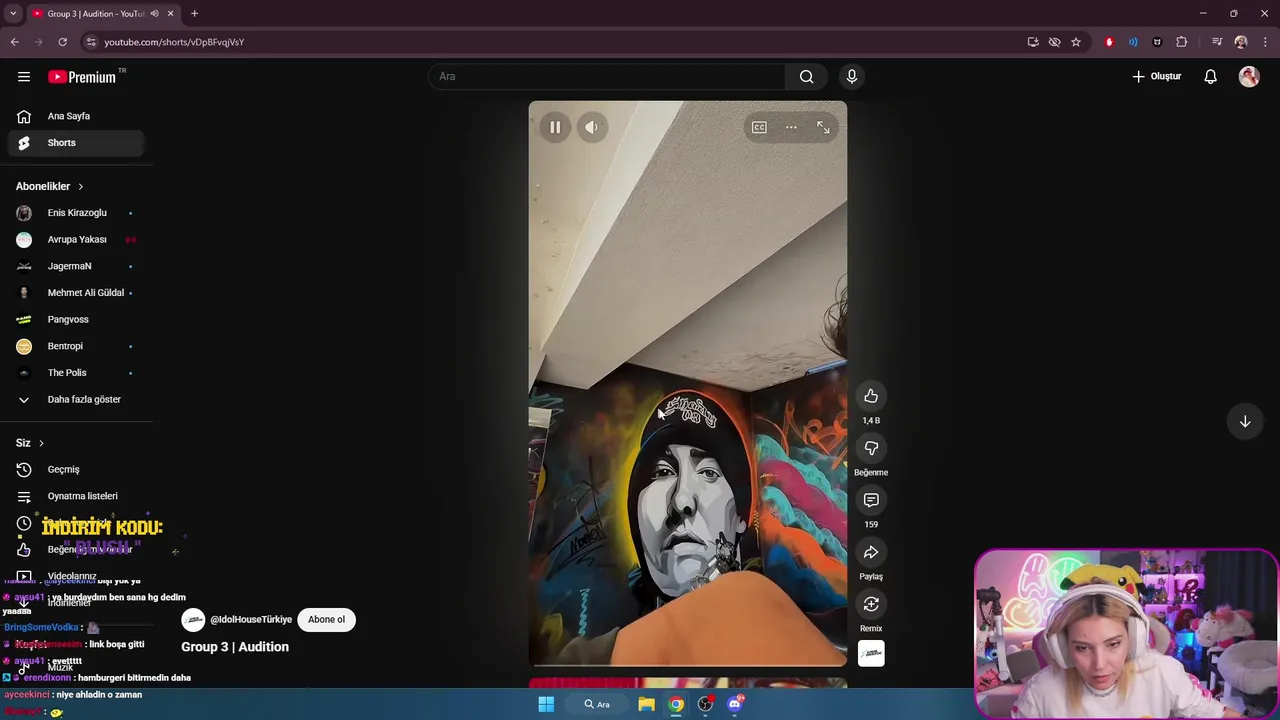1280x720 pixels.
Task: Open Chrome's three-dot menu
Action: [x=1266, y=42]
